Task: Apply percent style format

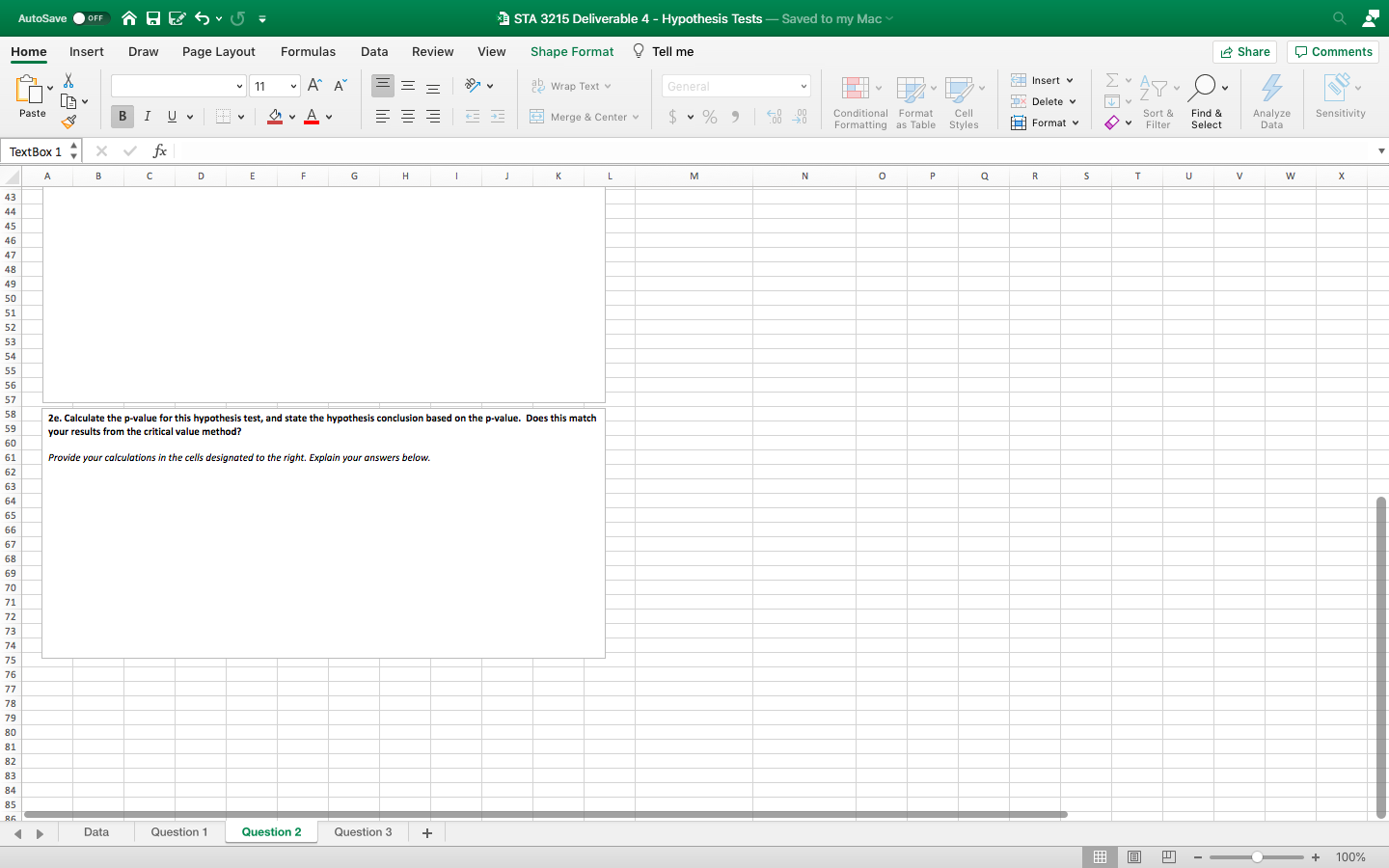Action: tap(710, 117)
